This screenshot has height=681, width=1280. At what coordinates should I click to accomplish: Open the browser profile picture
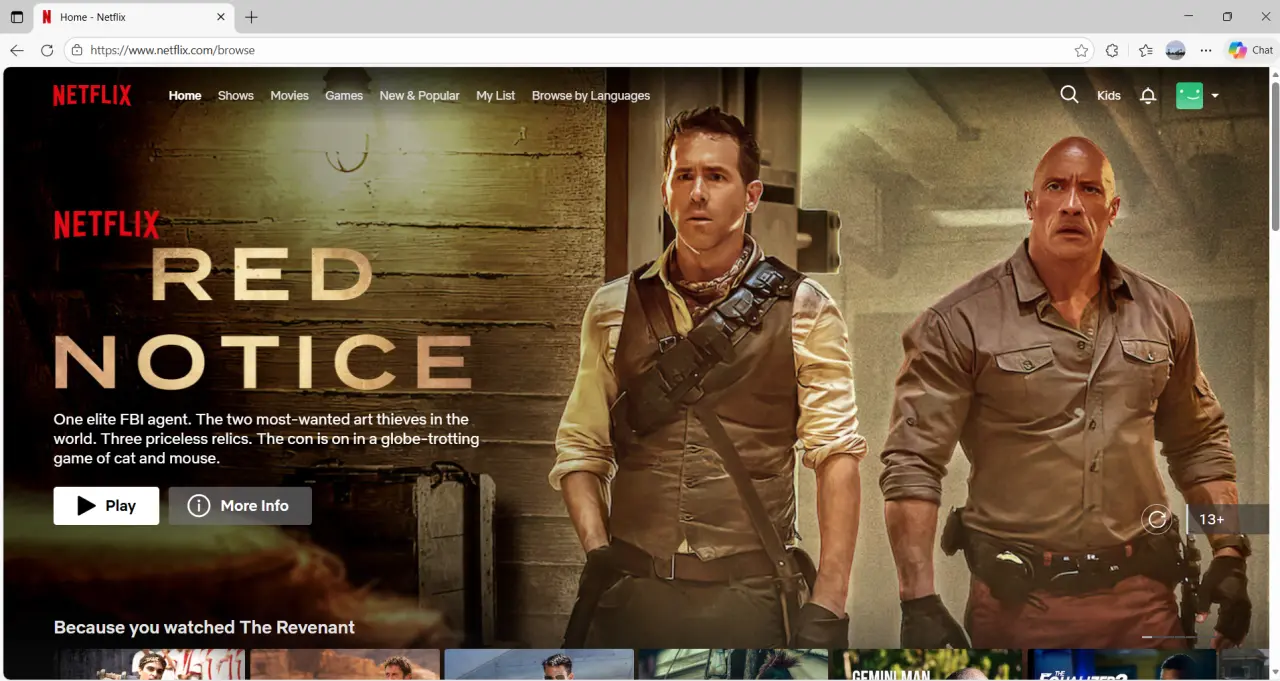[x=1176, y=50]
